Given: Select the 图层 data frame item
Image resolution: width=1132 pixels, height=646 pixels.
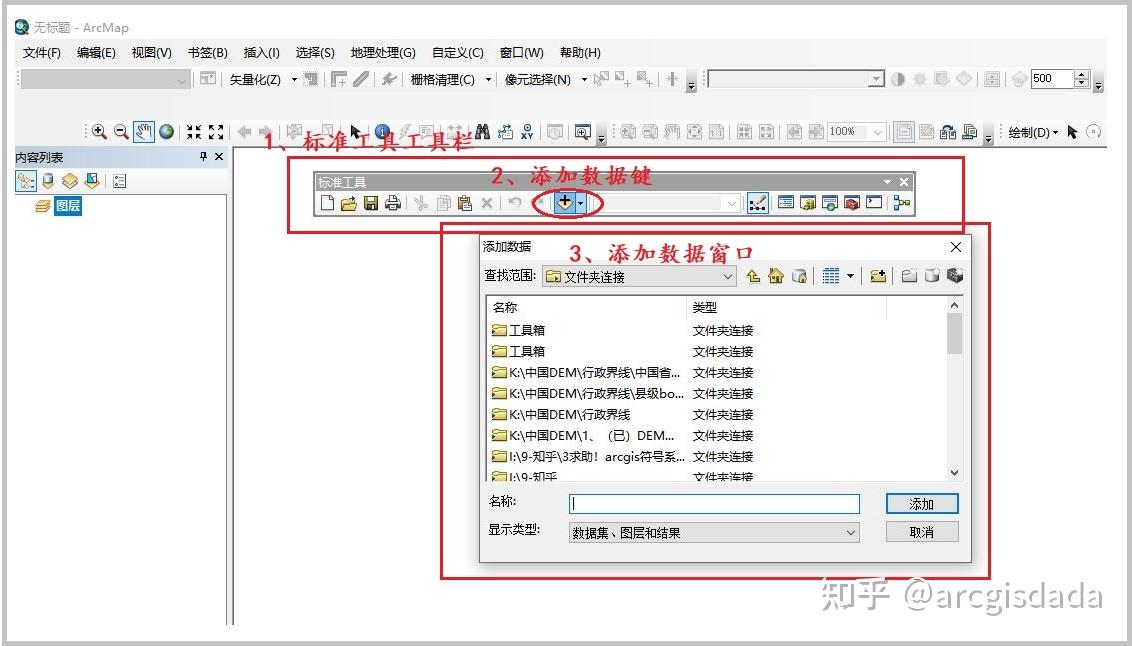Looking at the screenshot, I should click(67, 206).
